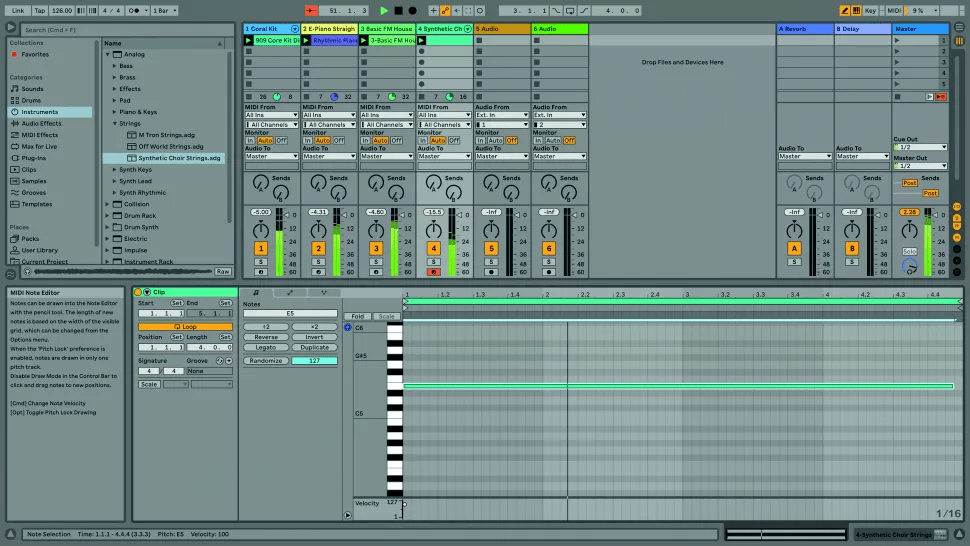Select the Drums category
Image resolution: width=970 pixels, height=546 pixels.
click(x=32, y=100)
